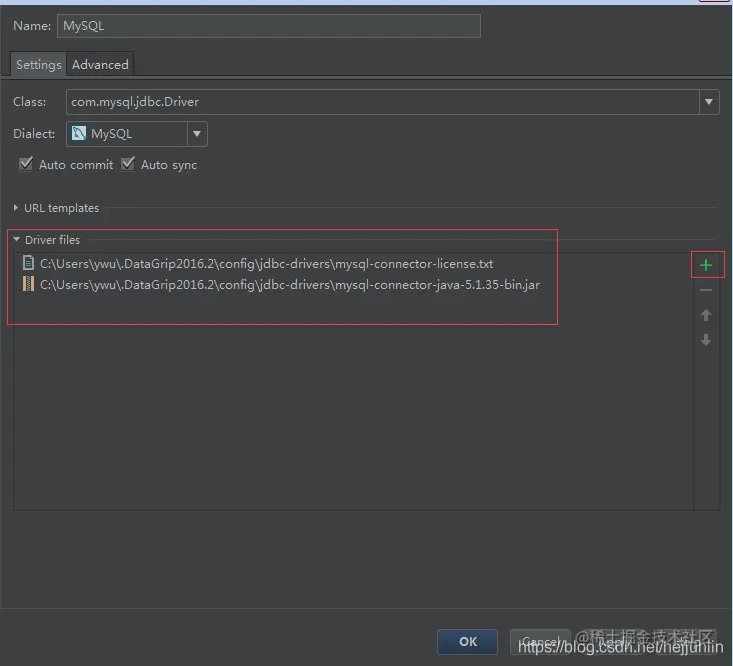The width and height of the screenshot is (733, 666).
Task: Open the Dialect dropdown arrow
Action: click(x=197, y=134)
